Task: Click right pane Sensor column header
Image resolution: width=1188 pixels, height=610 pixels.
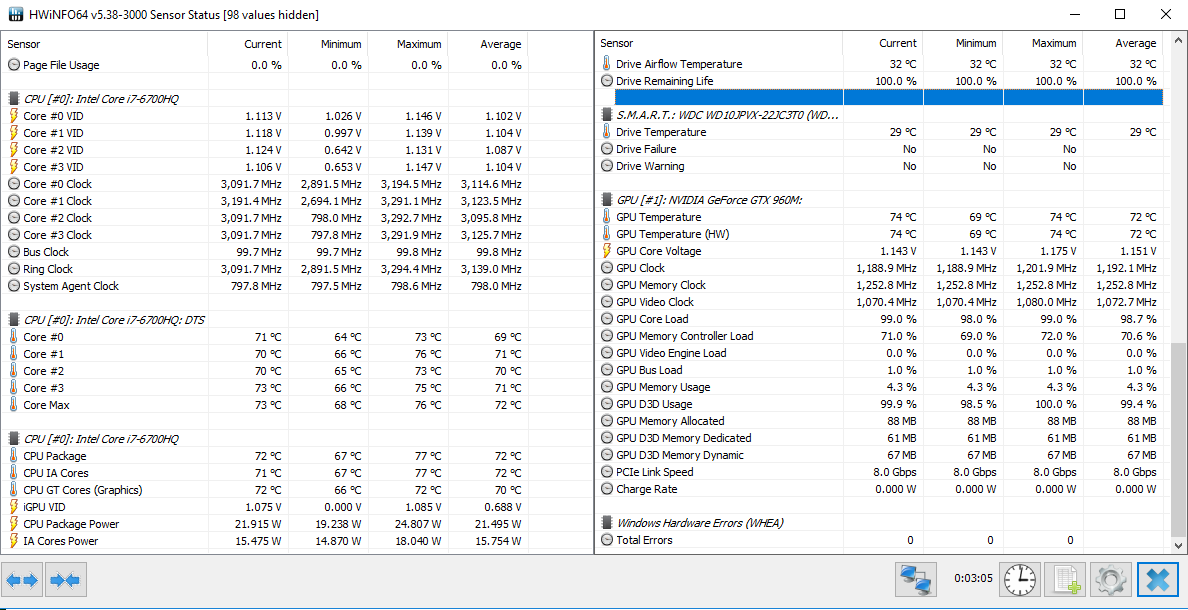Action: pos(719,43)
